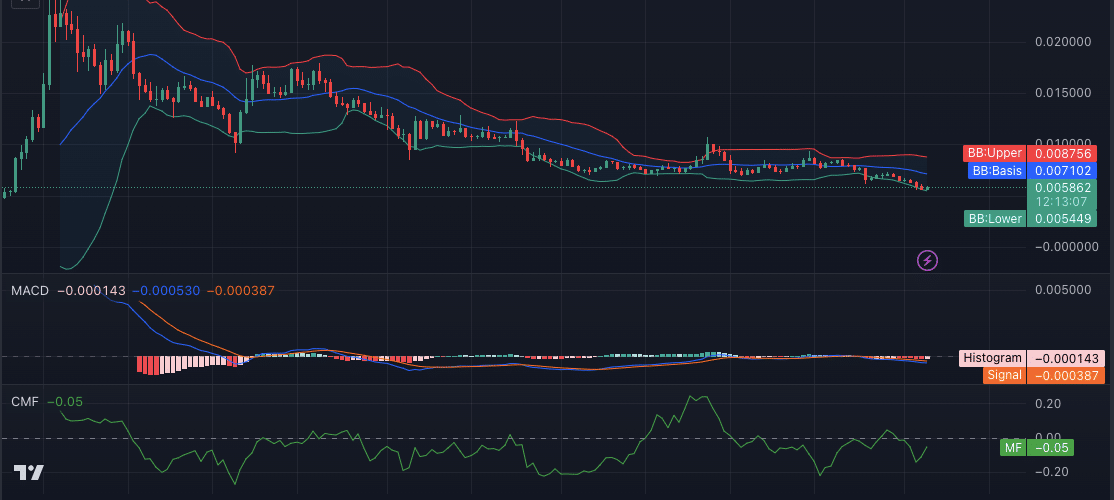Select the orange Signal label
1114x500 pixels.
(1003, 375)
